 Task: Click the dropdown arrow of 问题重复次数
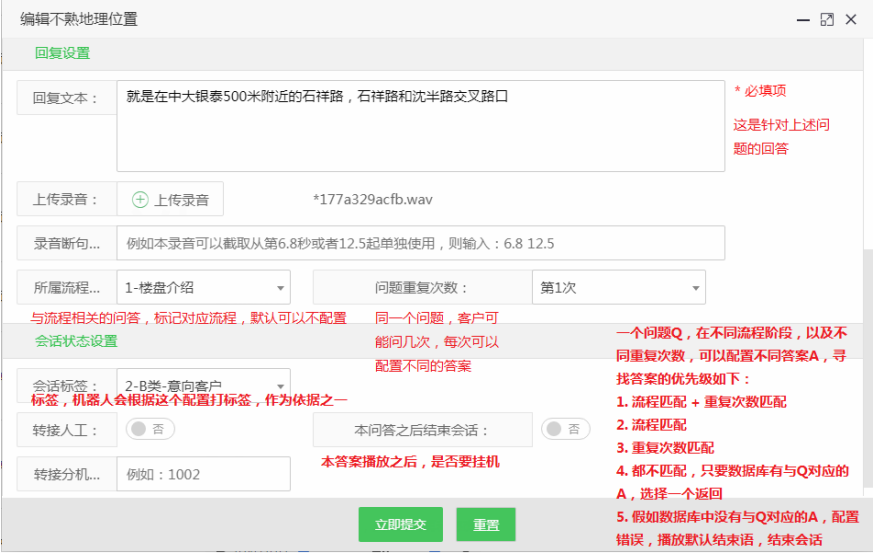(695, 288)
